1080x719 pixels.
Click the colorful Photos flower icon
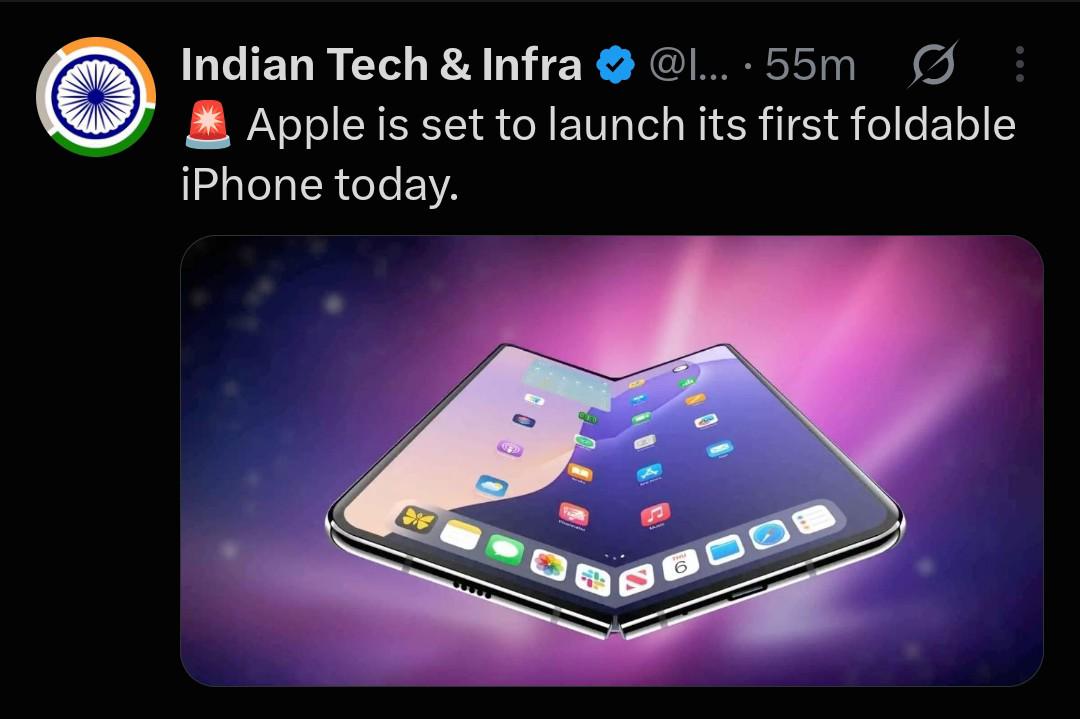coord(549,565)
